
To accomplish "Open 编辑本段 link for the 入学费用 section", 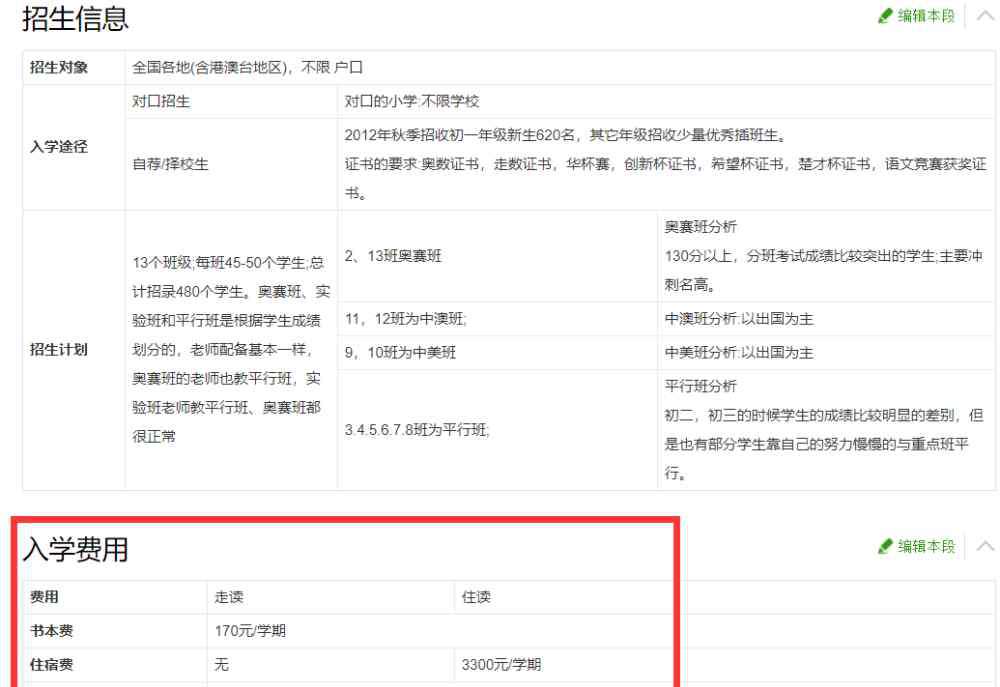I will pyautogui.click(x=926, y=546).
